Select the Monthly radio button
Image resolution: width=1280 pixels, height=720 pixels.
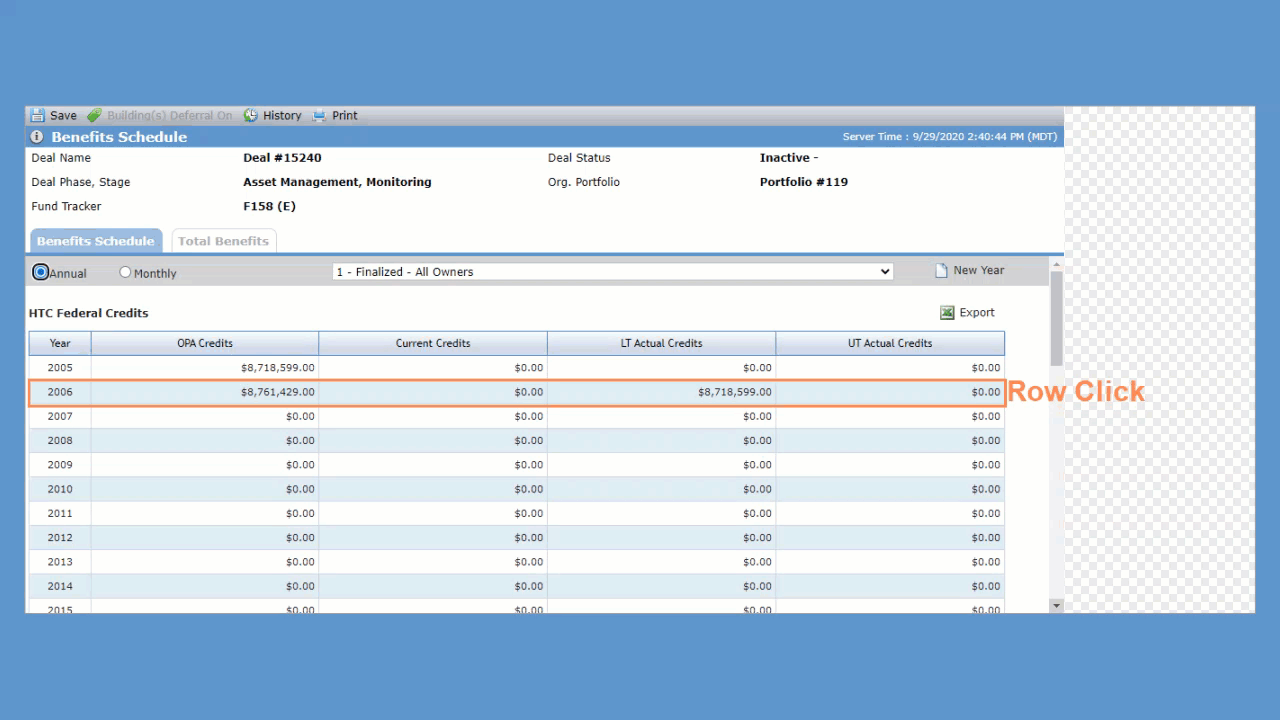[125, 272]
